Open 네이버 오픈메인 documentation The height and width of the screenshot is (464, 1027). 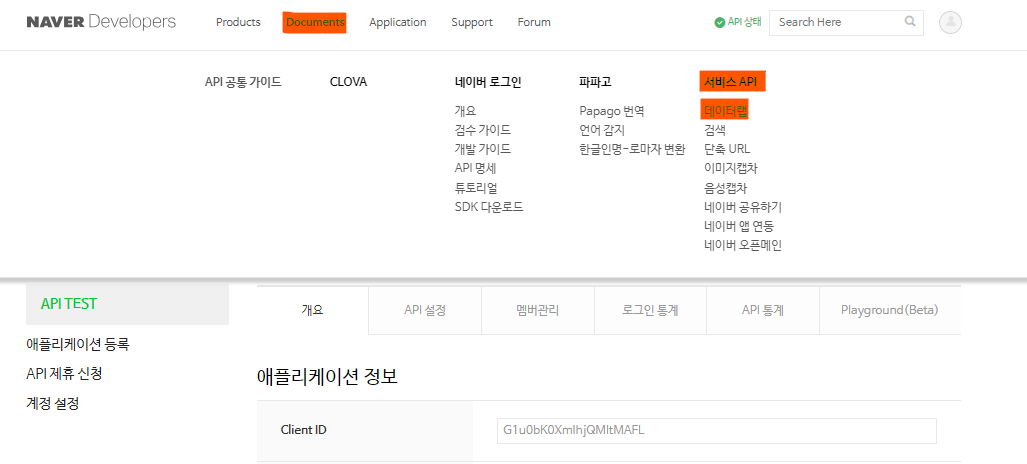(x=743, y=246)
